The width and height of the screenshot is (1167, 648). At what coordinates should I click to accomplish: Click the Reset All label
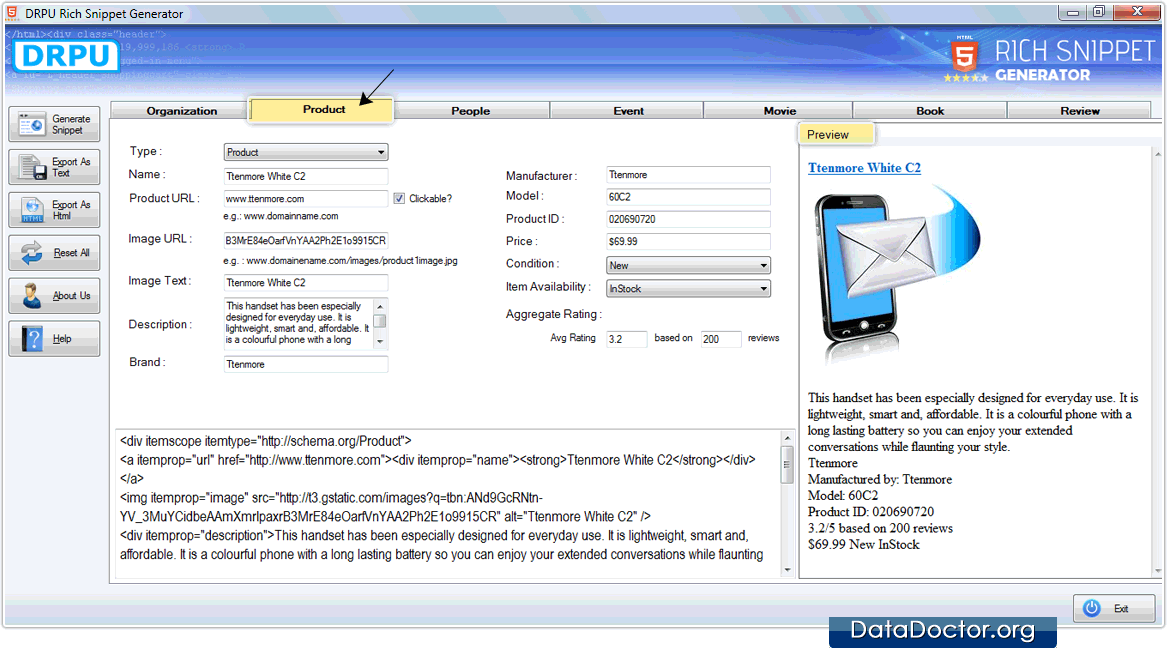click(x=71, y=253)
